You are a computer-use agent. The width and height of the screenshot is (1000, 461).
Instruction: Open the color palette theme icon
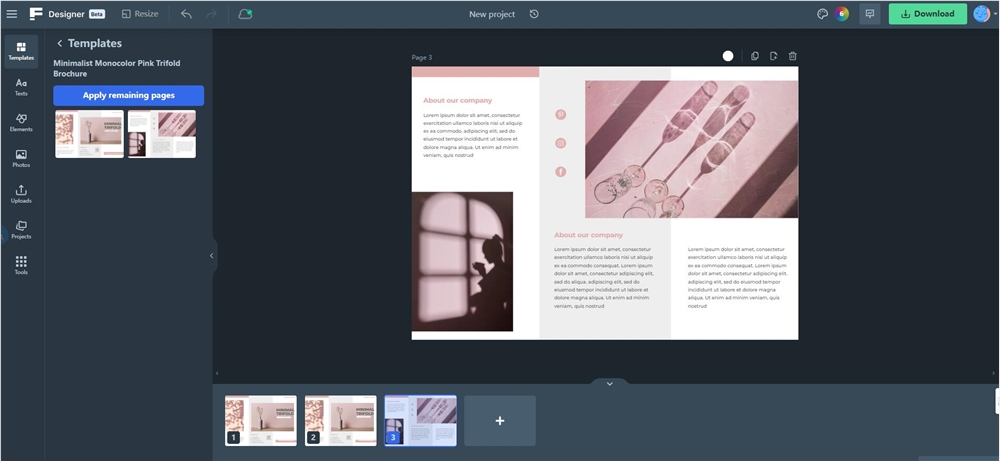click(x=822, y=14)
